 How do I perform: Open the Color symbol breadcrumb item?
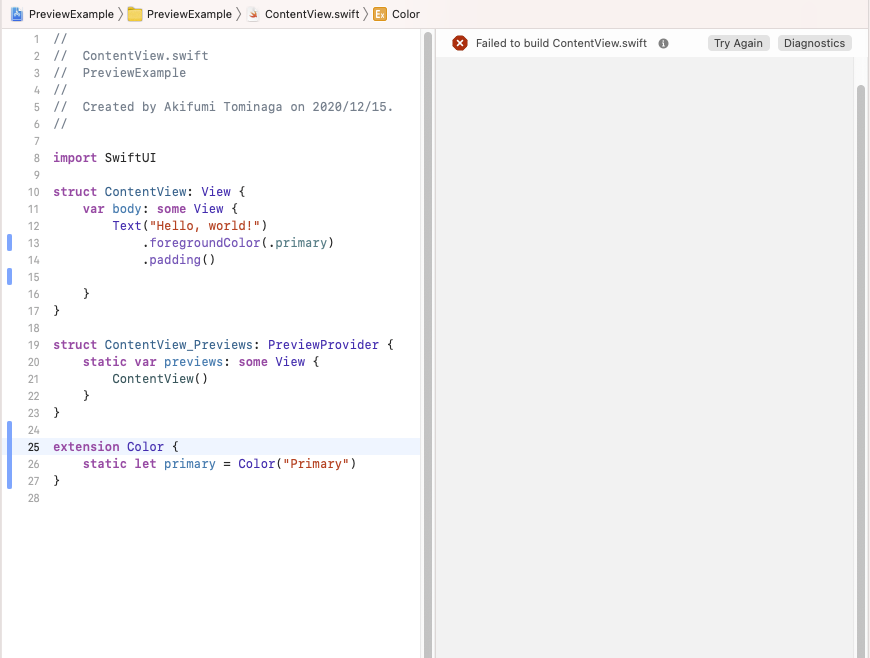[x=406, y=14]
